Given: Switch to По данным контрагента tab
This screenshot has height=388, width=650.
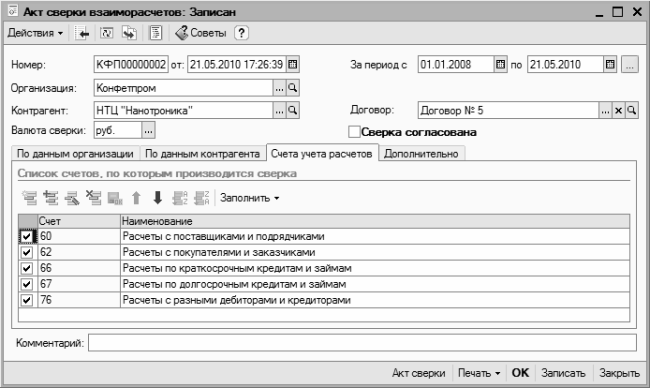Looking at the screenshot, I should [x=202, y=154].
